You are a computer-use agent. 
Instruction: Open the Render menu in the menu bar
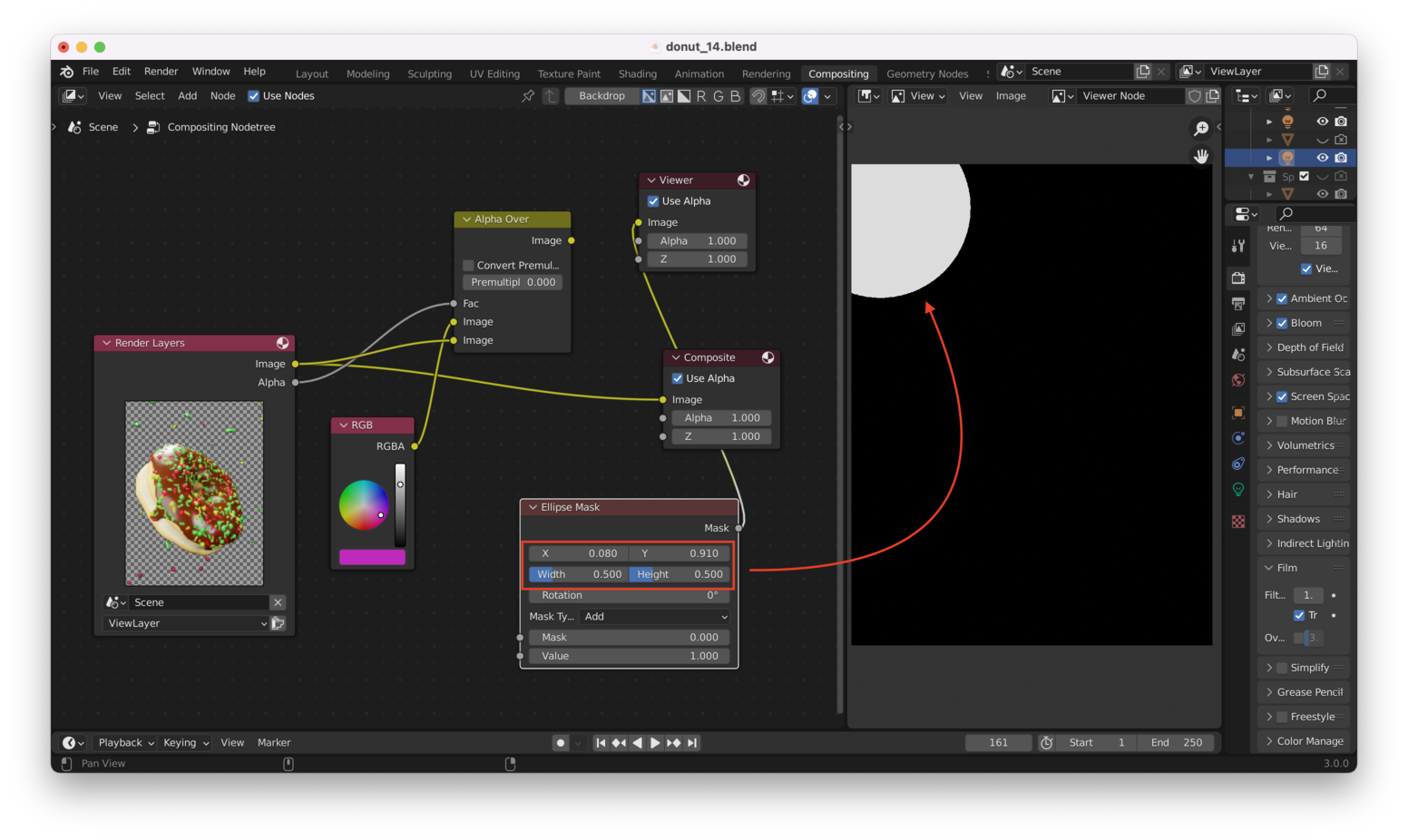point(161,71)
